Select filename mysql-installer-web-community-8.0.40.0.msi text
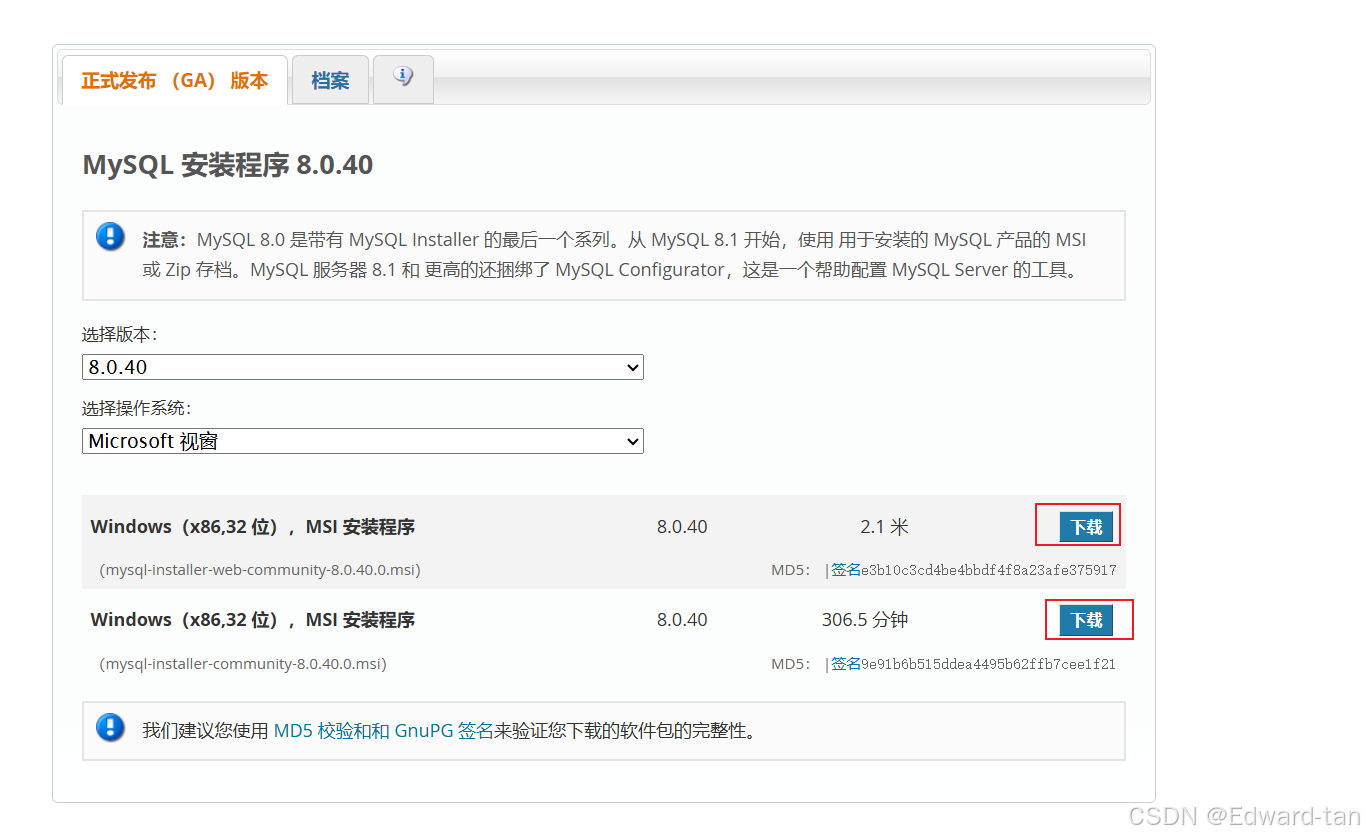This screenshot has height=839, width=1365. click(x=260, y=570)
